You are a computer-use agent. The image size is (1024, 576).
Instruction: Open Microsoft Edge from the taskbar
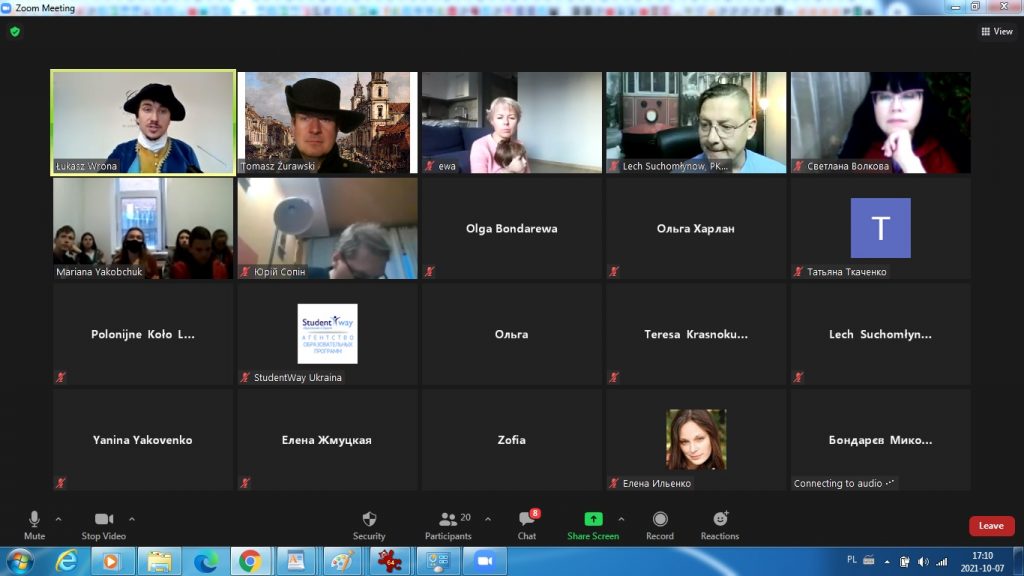pos(205,561)
